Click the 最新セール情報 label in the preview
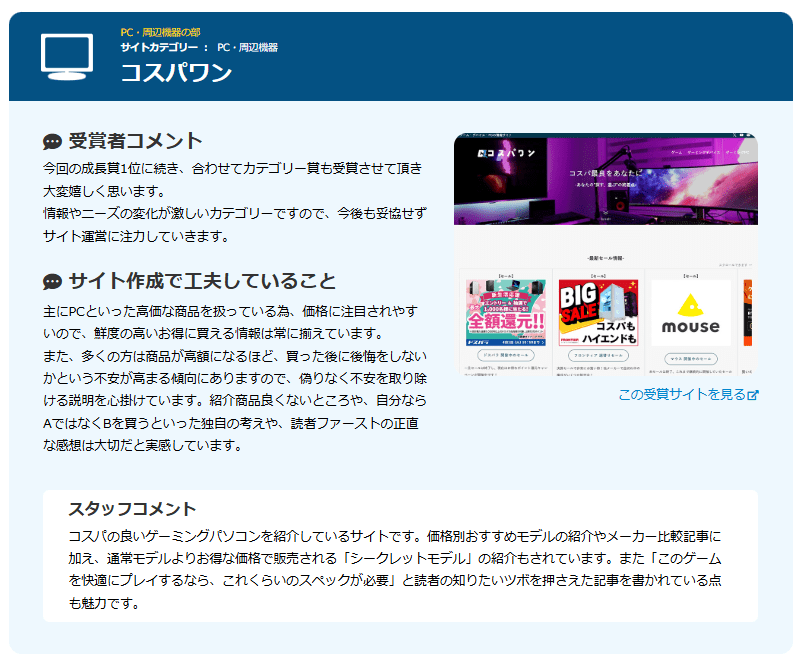The height and width of the screenshot is (663, 798). point(606,258)
